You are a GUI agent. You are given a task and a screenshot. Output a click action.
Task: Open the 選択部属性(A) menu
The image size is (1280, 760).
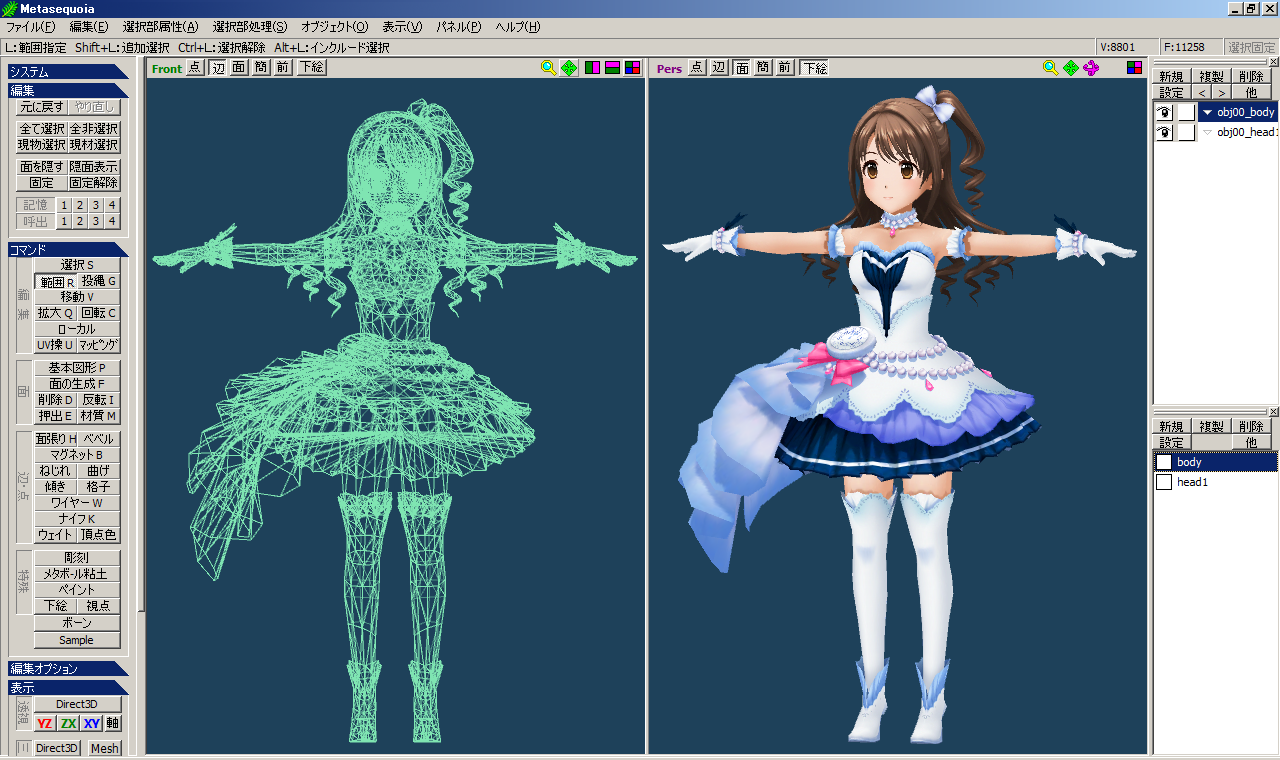click(160, 27)
